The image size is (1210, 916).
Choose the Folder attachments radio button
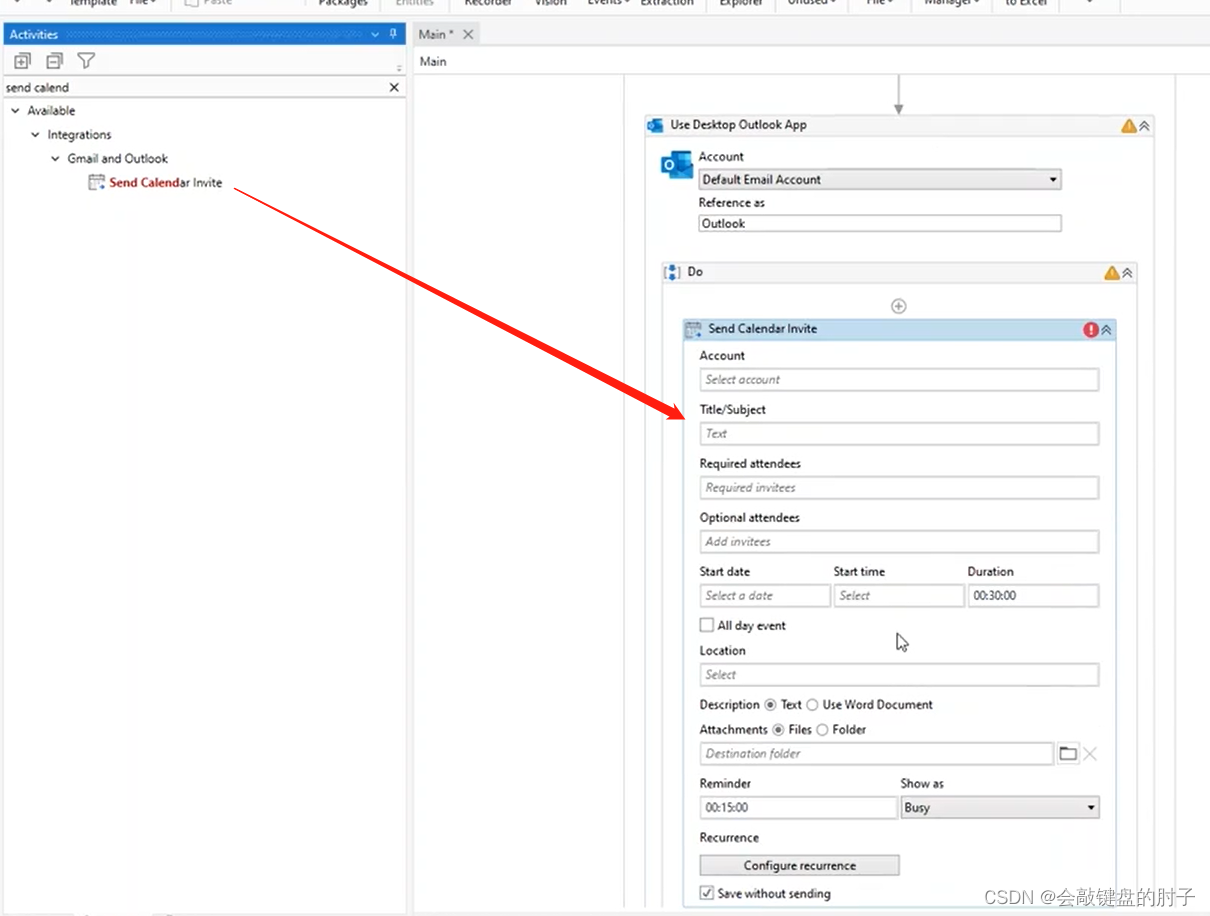click(822, 730)
